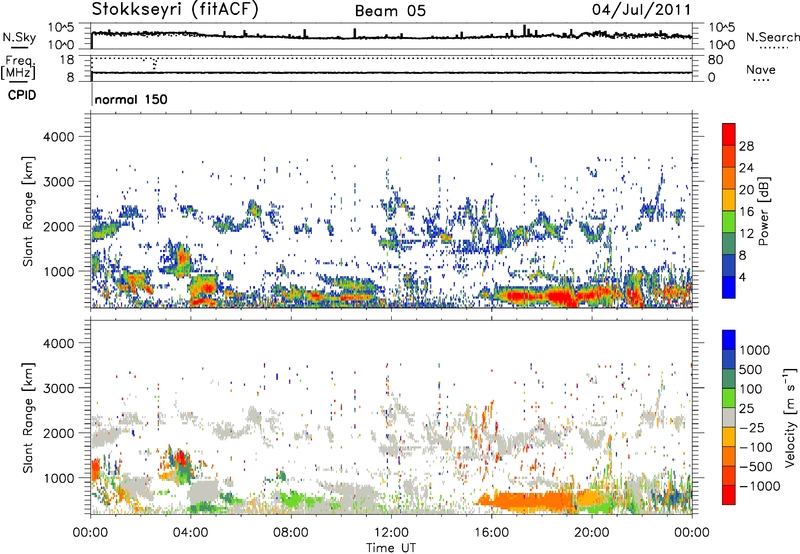Select the Slant Range [km] label of power panel
This screenshot has width=800, height=554.
[28, 211]
